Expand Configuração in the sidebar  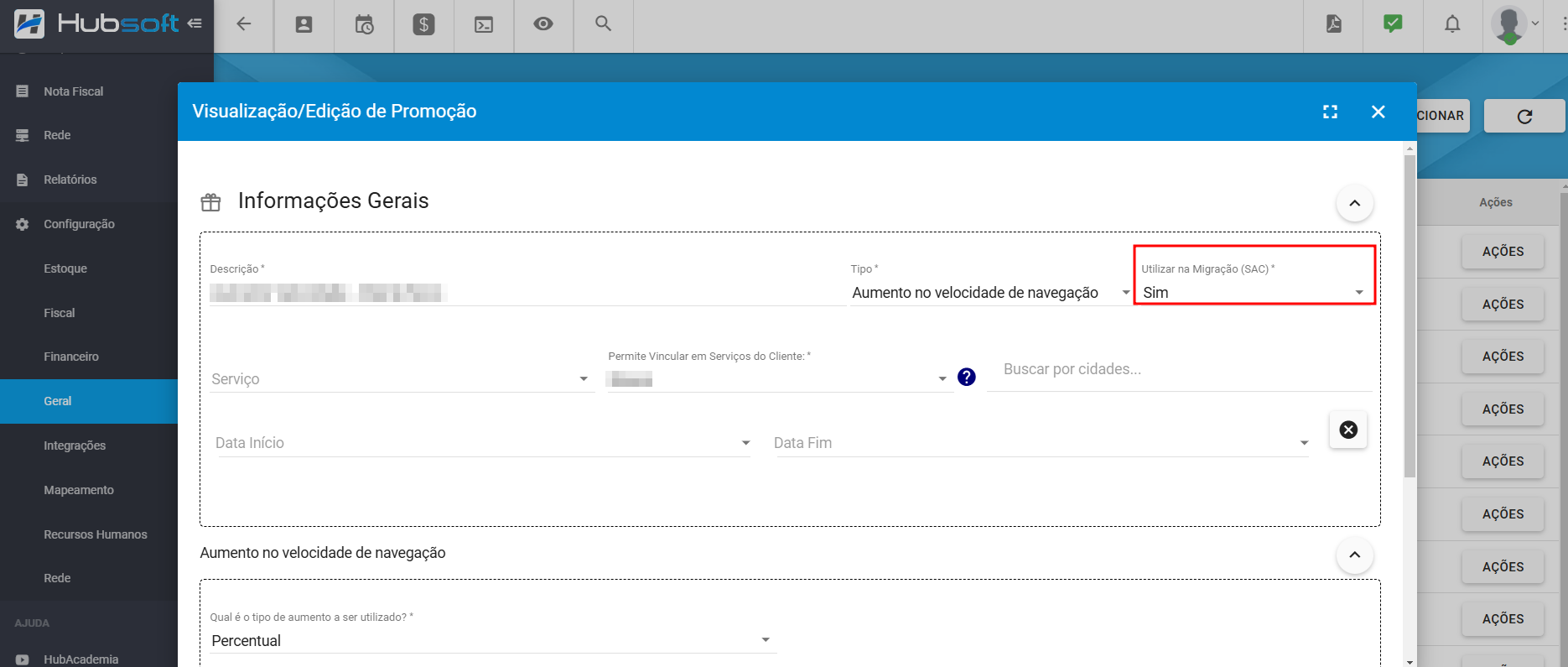pos(79,224)
